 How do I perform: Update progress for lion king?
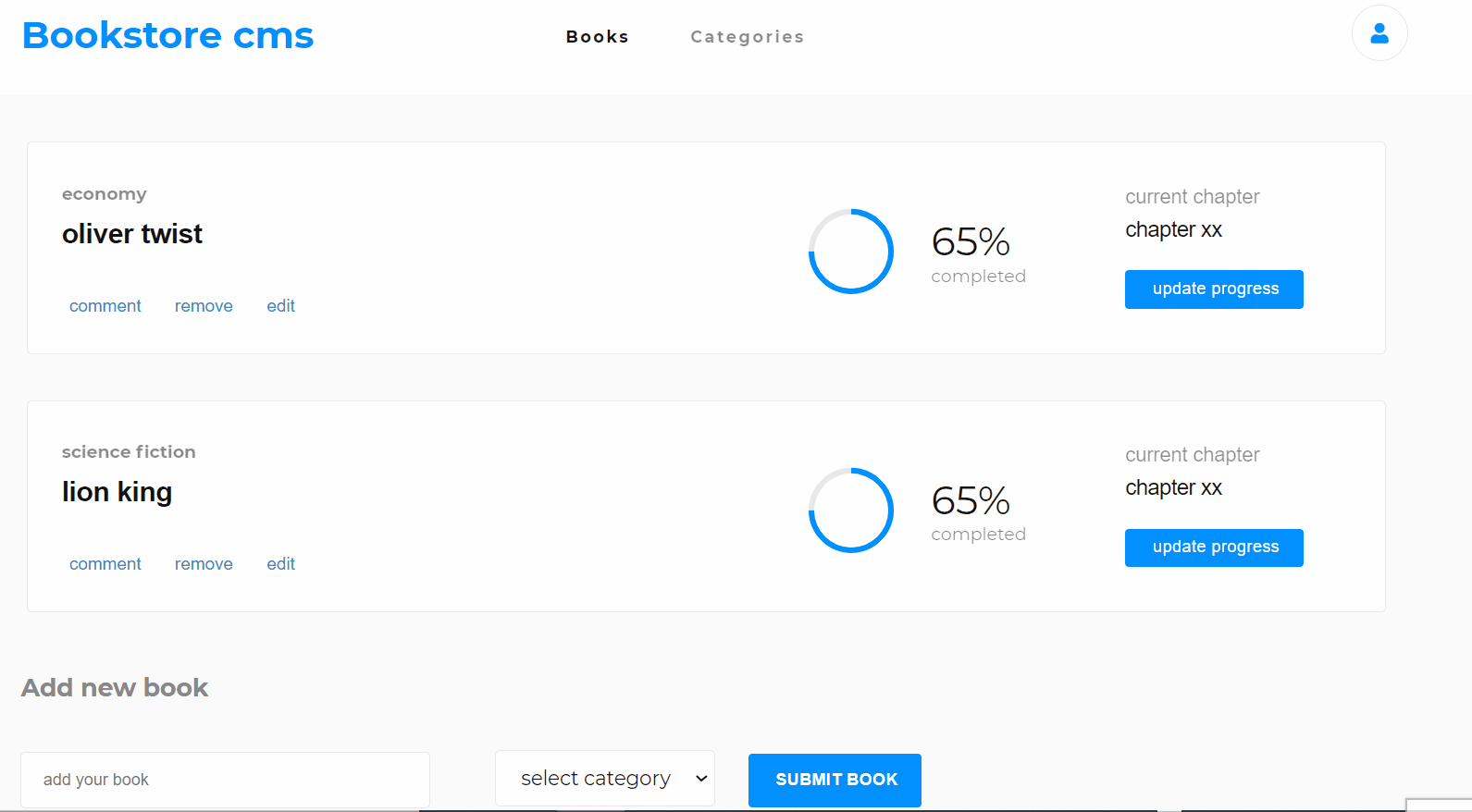click(1214, 547)
